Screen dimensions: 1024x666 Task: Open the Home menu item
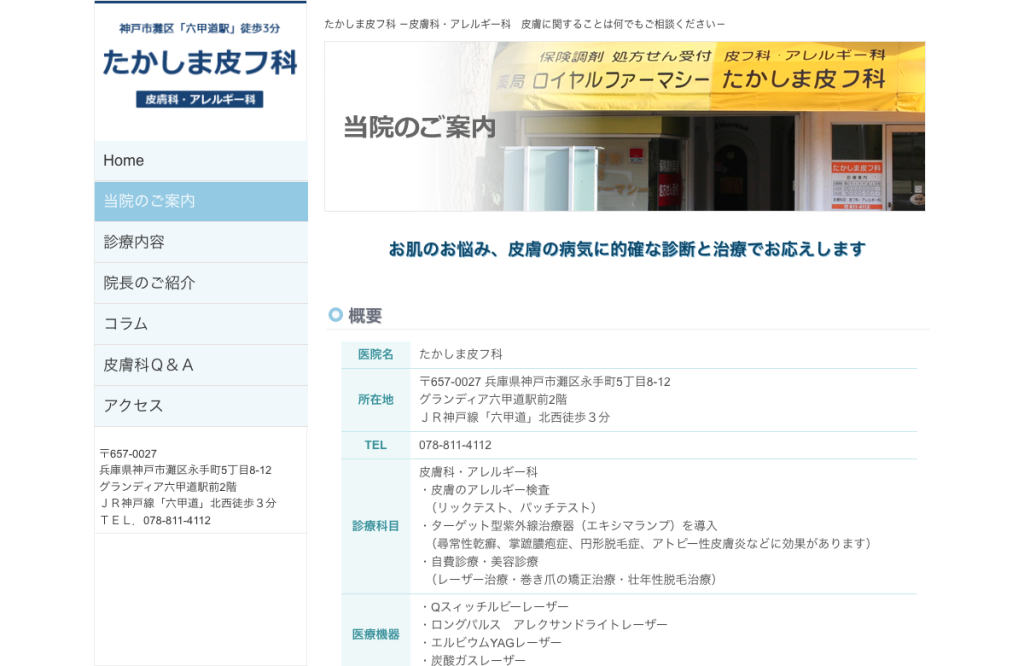coord(201,161)
